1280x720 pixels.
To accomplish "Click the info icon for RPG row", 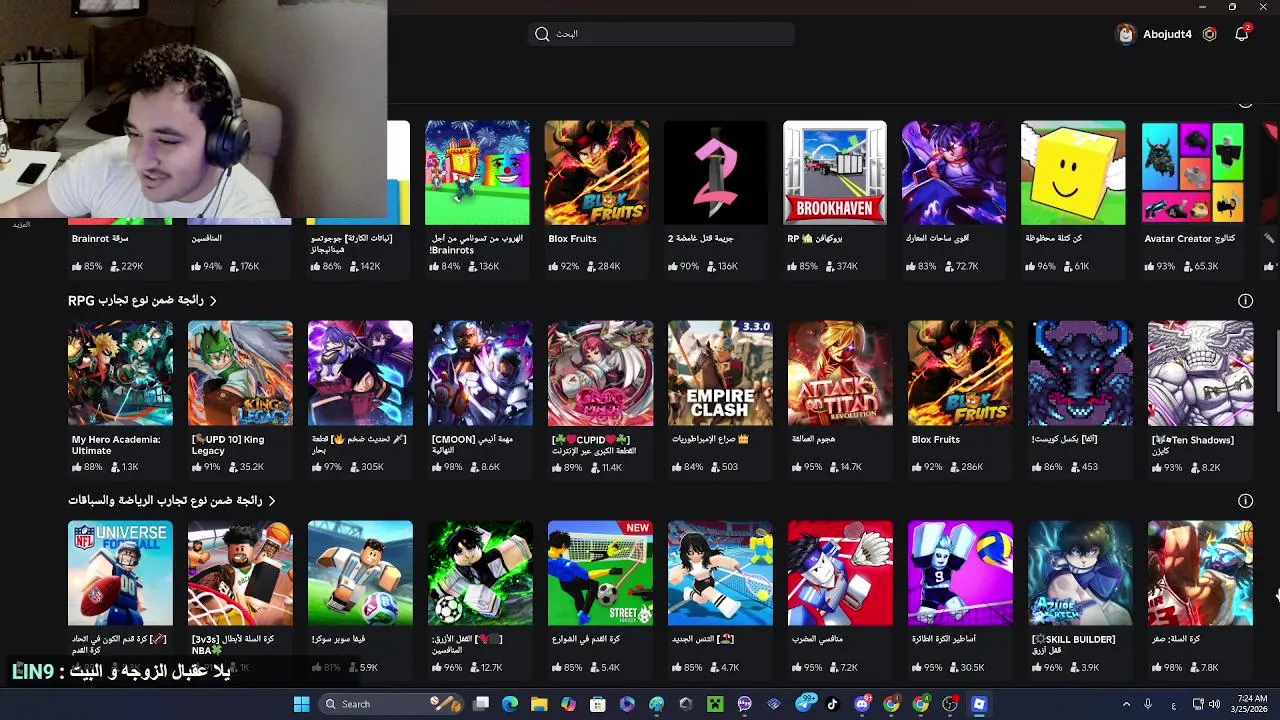I will pyautogui.click(x=1245, y=300).
